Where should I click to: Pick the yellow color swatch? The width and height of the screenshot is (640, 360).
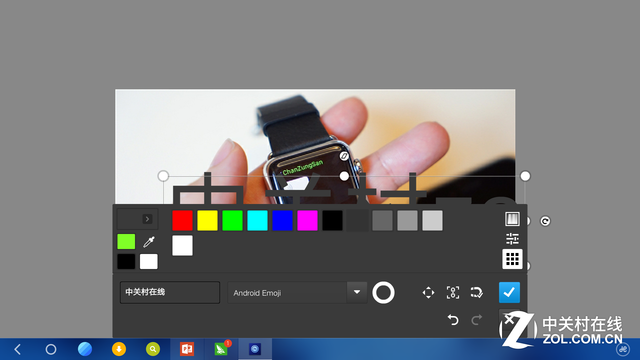[207, 220]
